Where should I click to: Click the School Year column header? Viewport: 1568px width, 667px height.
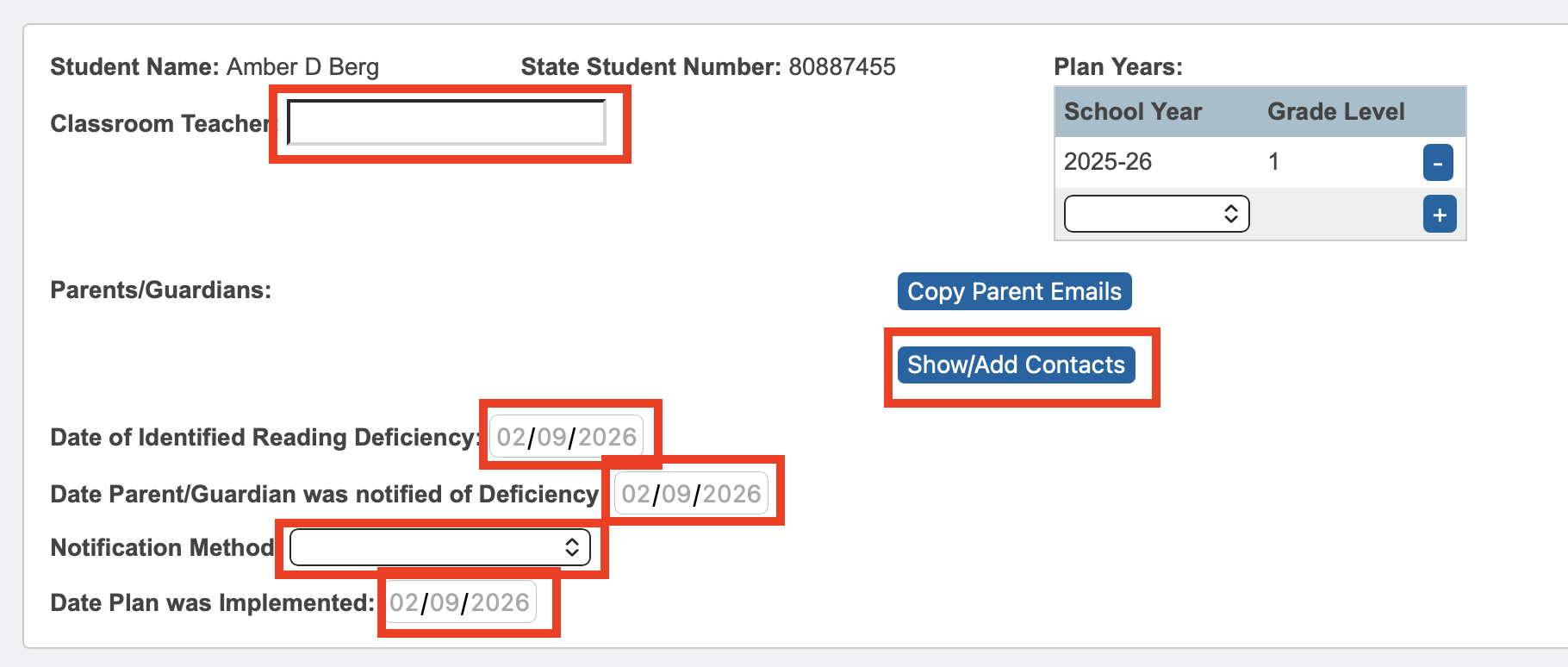point(1133,111)
